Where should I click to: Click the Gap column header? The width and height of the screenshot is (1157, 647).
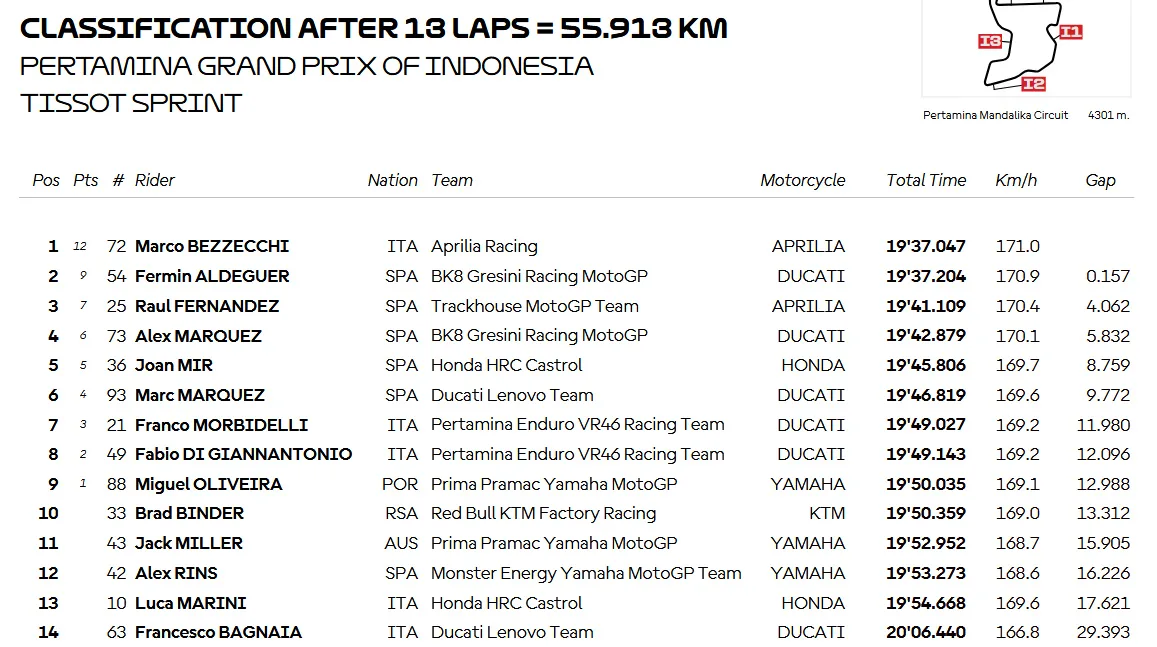click(1100, 180)
